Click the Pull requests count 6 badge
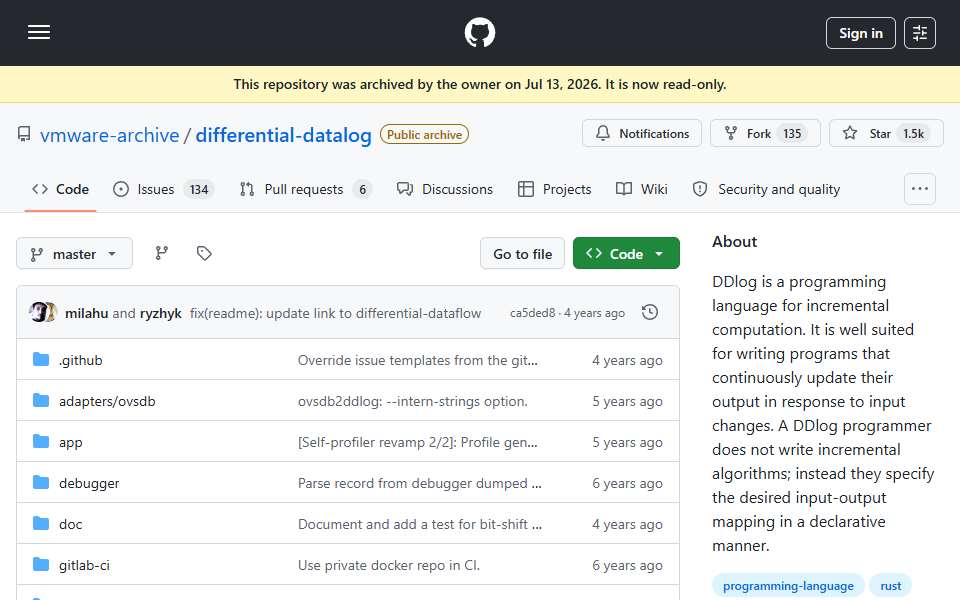This screenshot has height=600, width=960. click(362, 190)
